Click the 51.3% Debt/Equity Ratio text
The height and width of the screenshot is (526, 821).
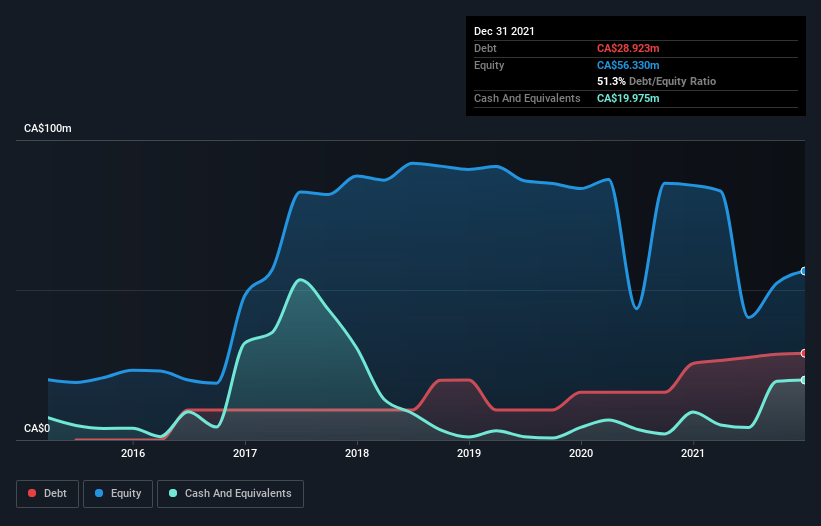pos(656,81)
